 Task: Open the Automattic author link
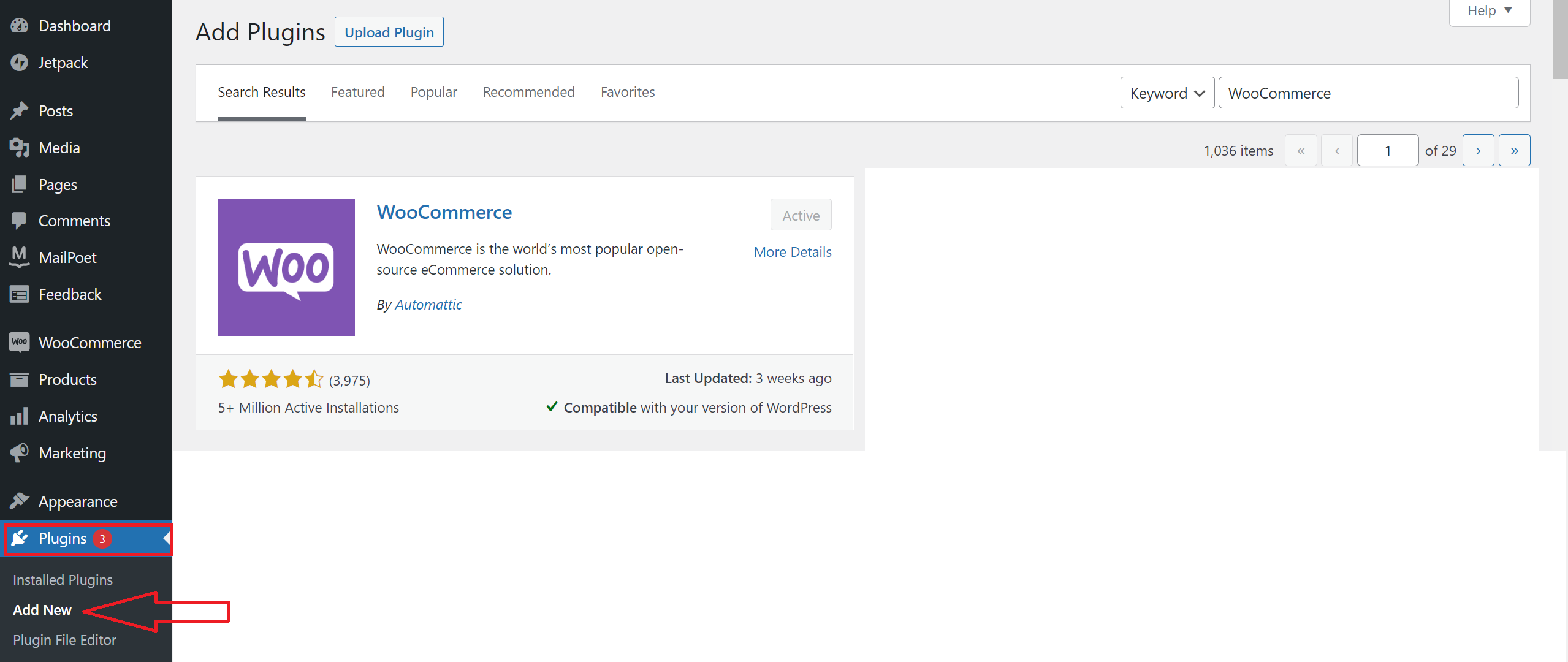[x=428, y=305]
